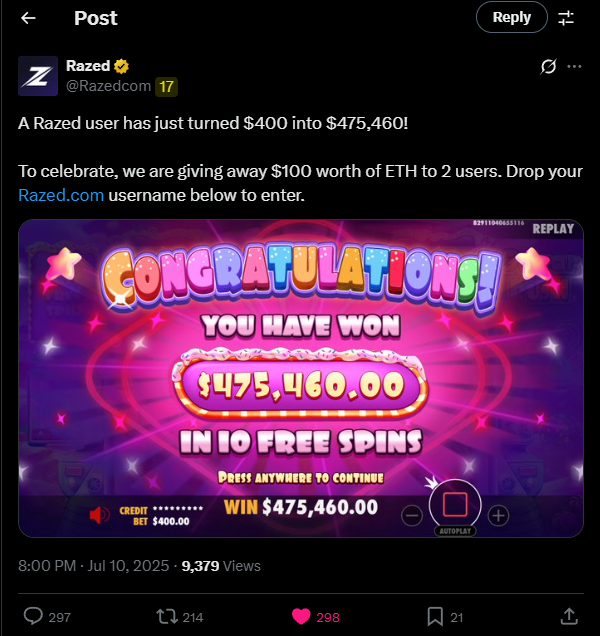The image size is (600, 636).
Task: Click the Razed display name
Action: tap(88, 66)
